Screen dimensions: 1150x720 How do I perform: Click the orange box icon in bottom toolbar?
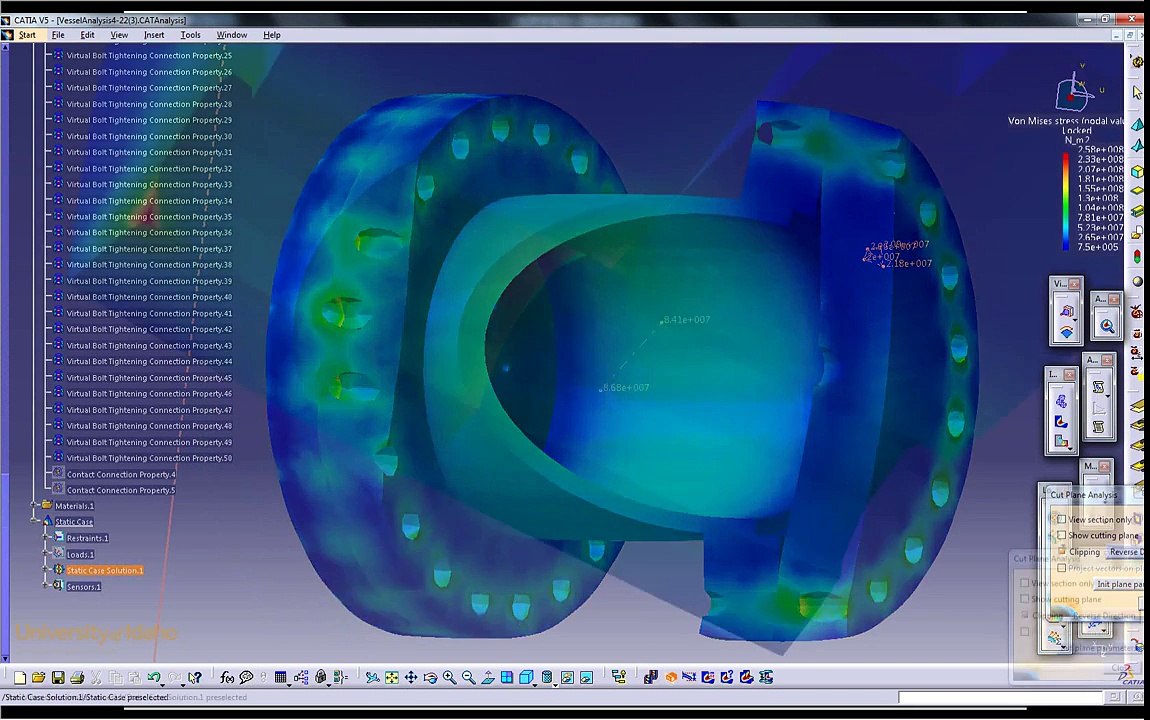pos(670,677)
